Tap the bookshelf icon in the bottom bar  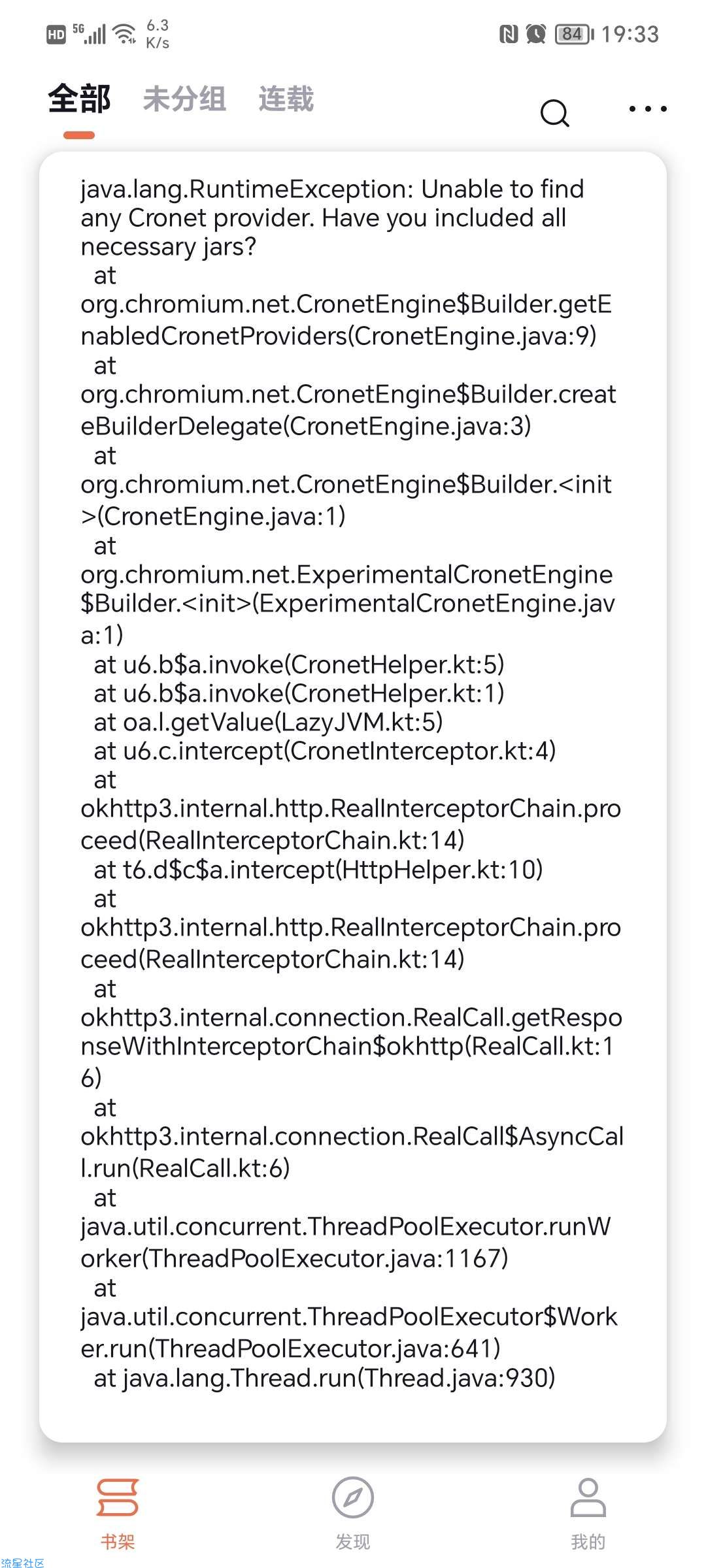tap(118, 1497)
